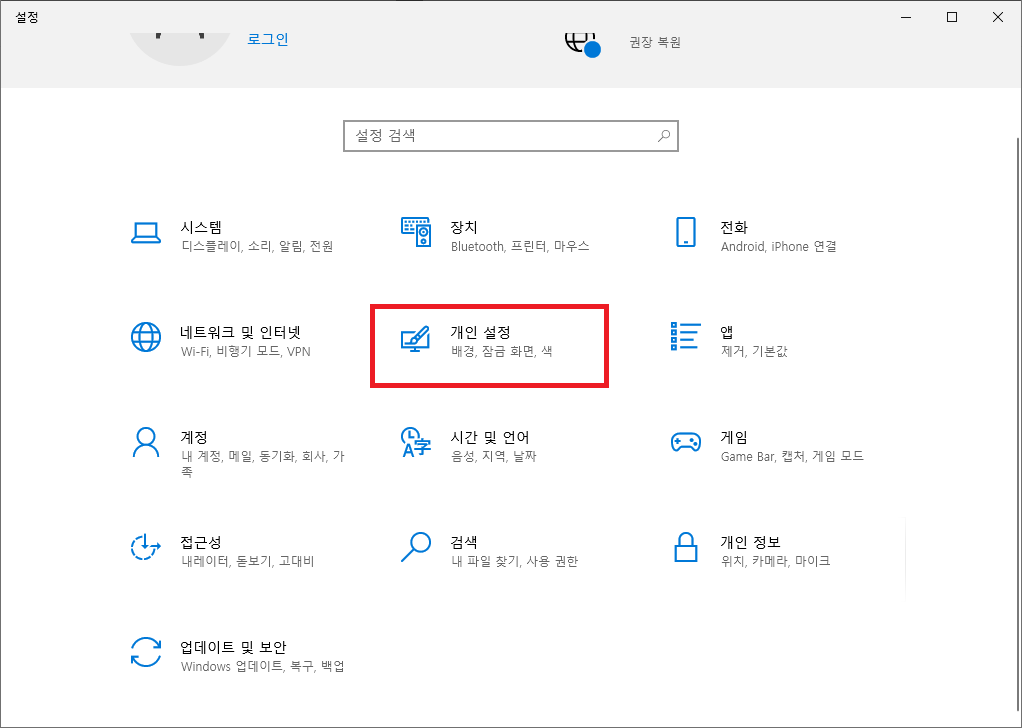Open the 개인 정보 padlock icon
The height and width of the screenshot is (728, 1022).
click(x=686, y=547)
